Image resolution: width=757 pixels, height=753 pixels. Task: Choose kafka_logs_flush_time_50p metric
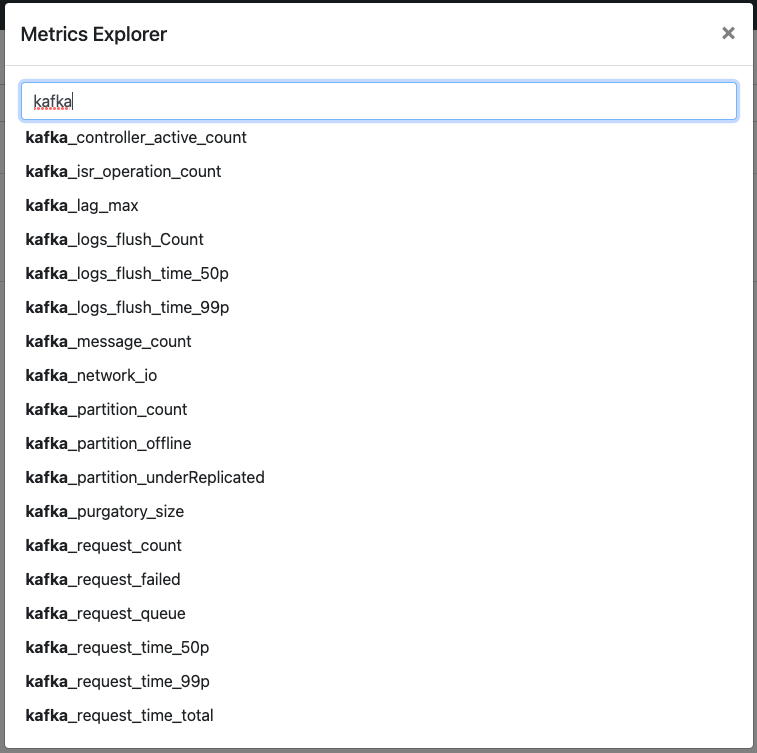tap(128, 273)
